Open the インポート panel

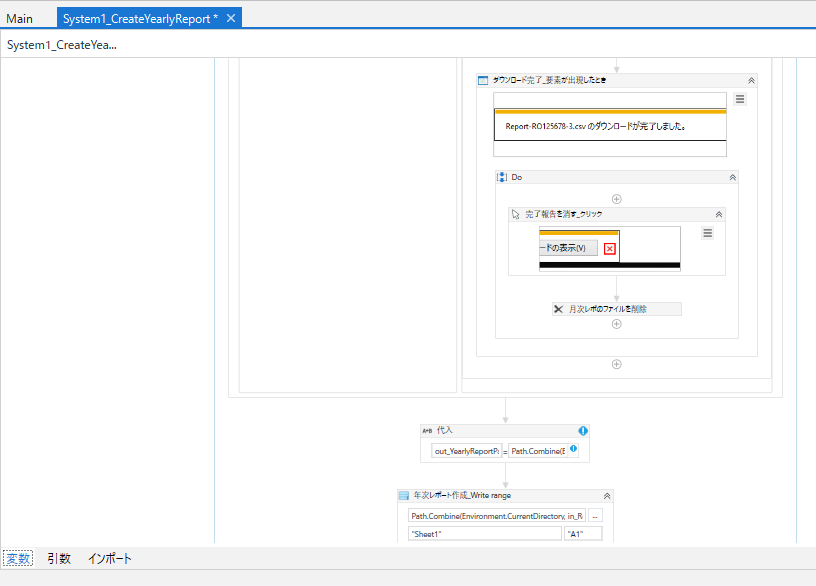pos(110,558)
